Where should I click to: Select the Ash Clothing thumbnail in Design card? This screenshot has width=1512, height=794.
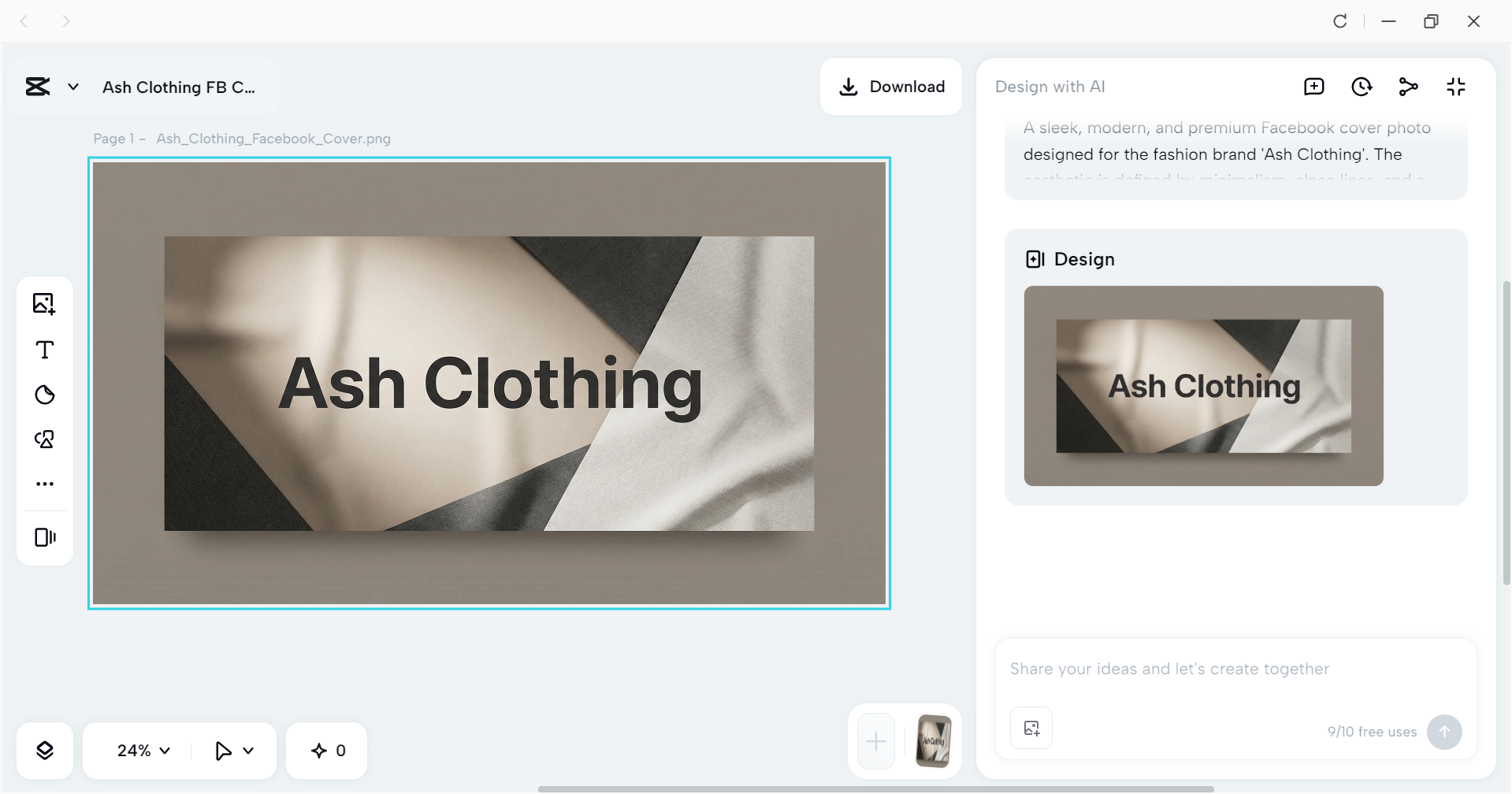click(x=1203, y=386)
